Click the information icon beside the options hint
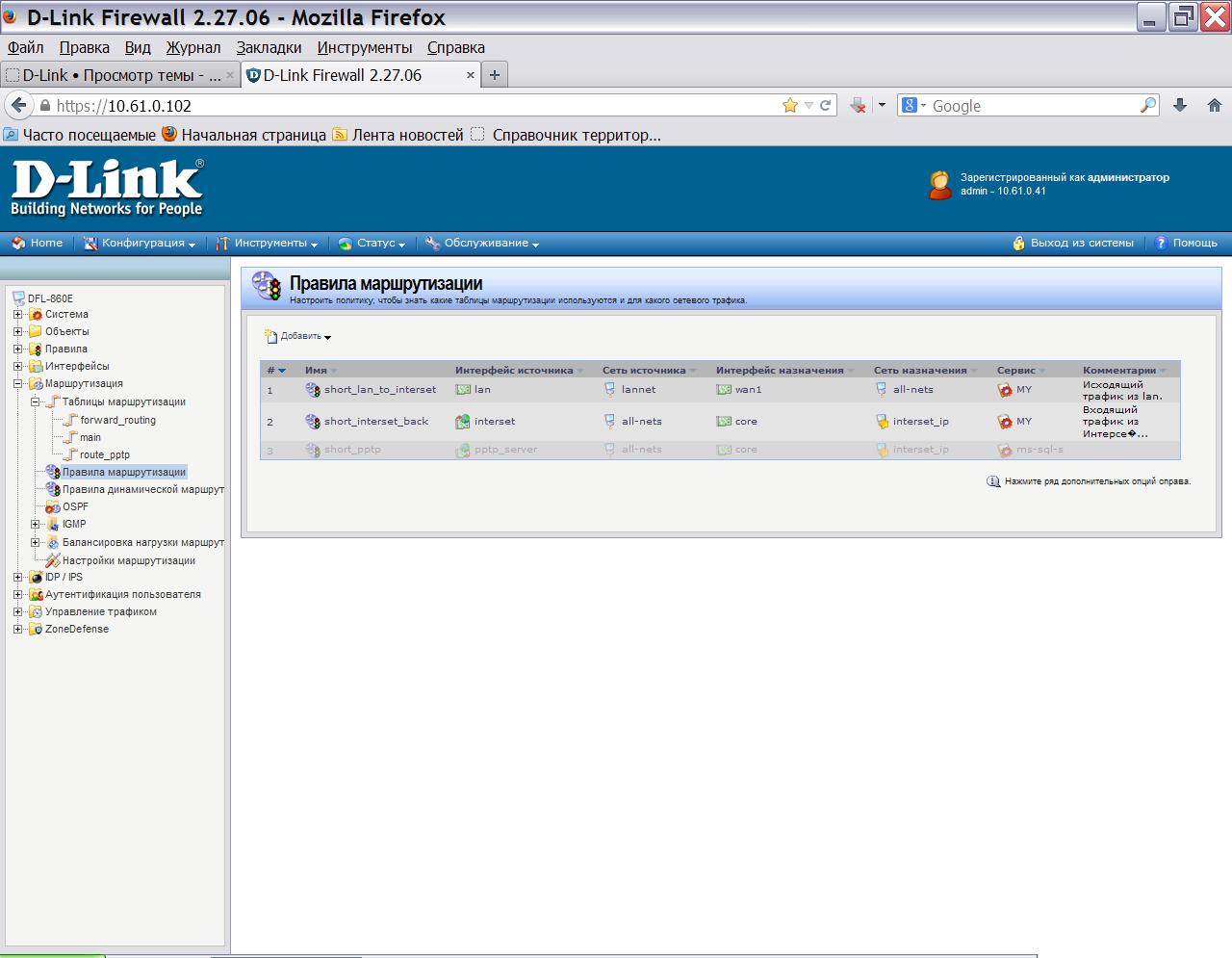Viewport: 1232px width, 958px height. coord(993,481)
